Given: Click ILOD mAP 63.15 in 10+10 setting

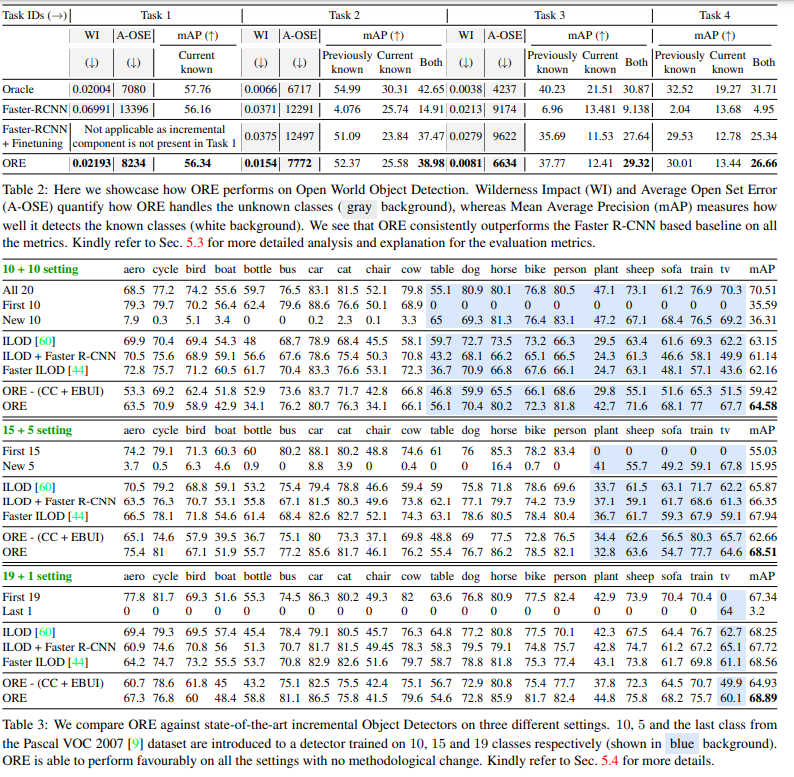Looking at the screenshot, I should tap(763, 341).
